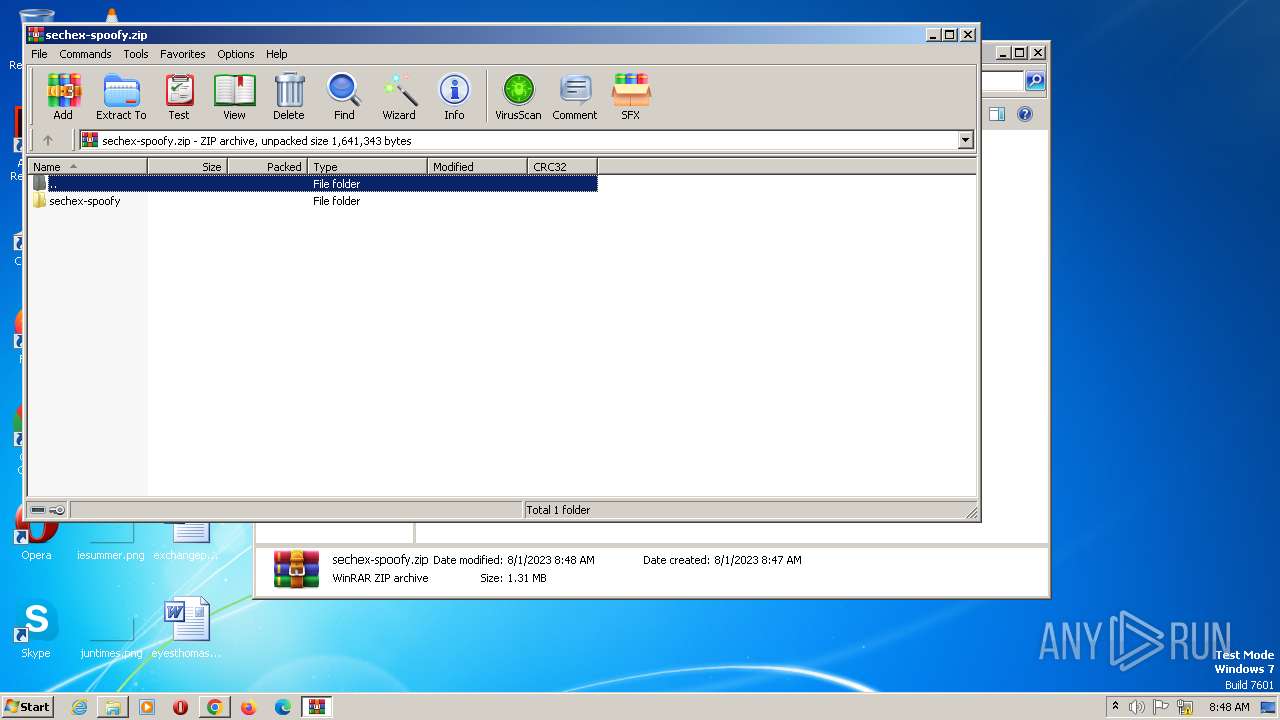Show hidden tray icons arrow
The width and height of the screenshot is (1280, 720).
point(1116,706)
